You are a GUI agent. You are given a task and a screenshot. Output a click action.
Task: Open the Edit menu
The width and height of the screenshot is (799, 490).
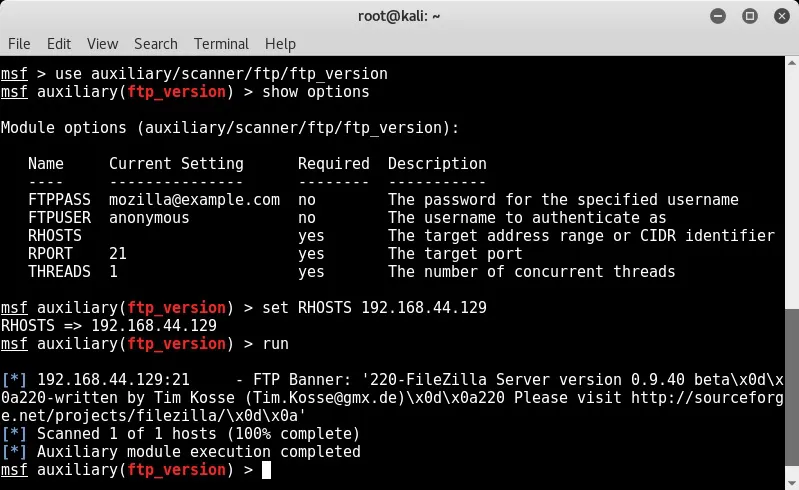[x=59, y=44]
